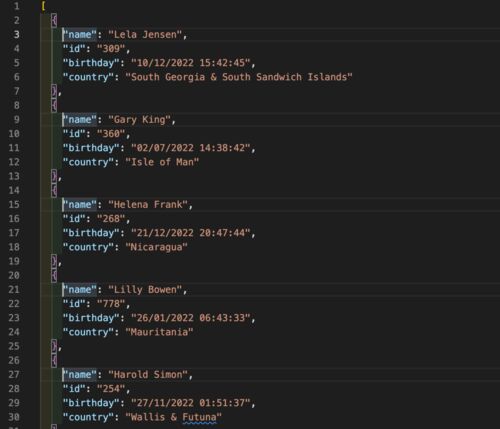
Task: Click the "name" key on line 9
Action: point(80,120)
